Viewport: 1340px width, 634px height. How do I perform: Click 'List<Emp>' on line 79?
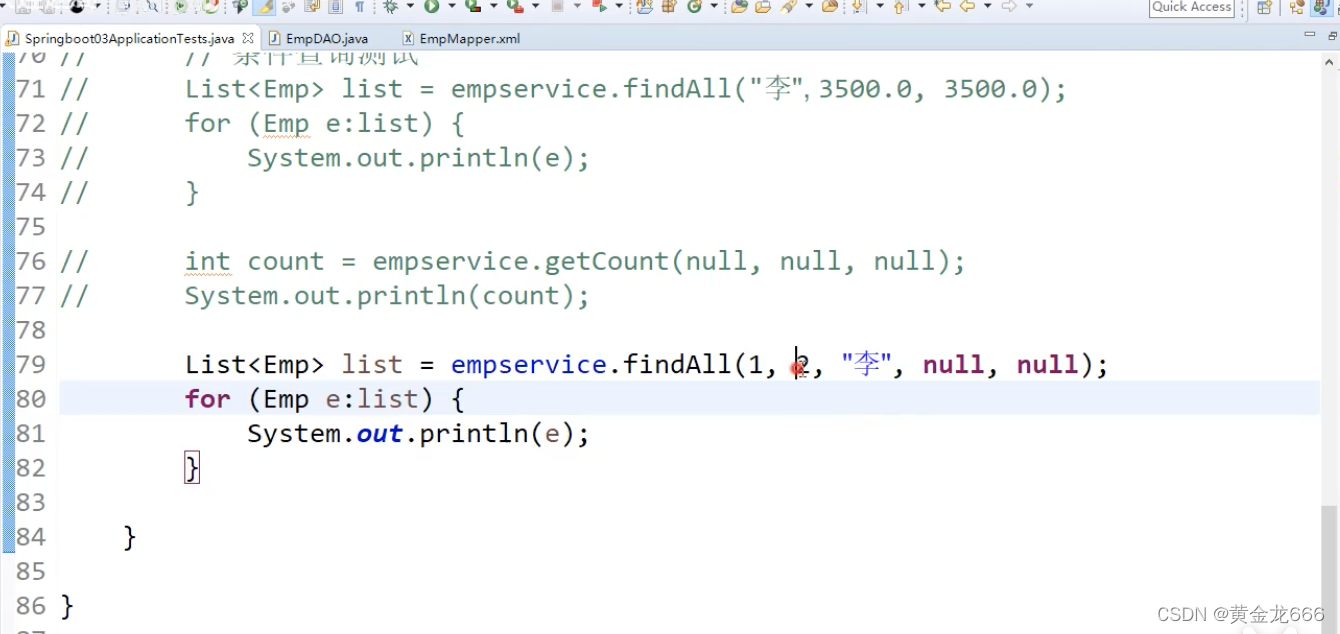pos(255,364)
